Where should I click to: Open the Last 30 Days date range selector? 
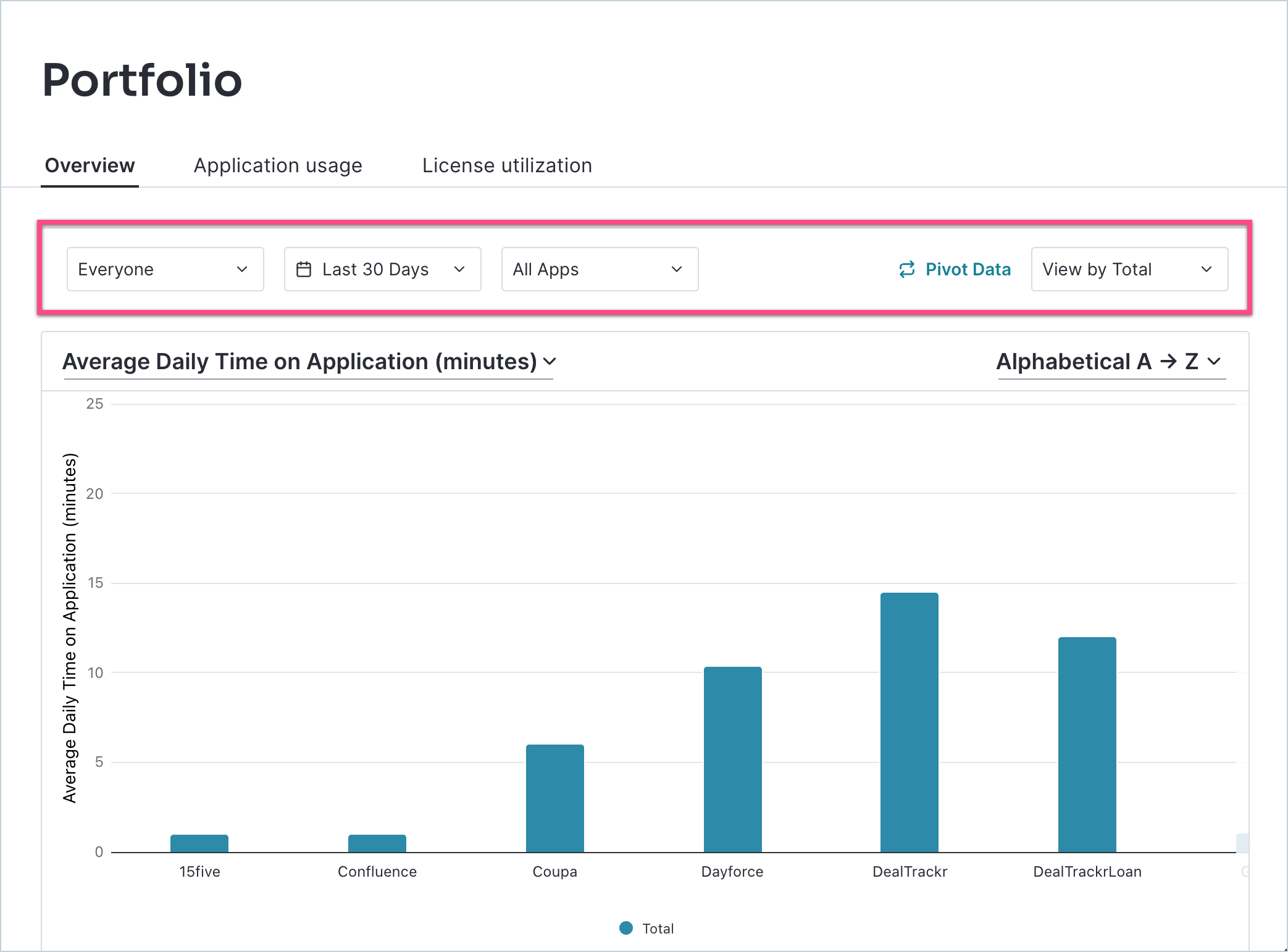click(x=382, y=269)
